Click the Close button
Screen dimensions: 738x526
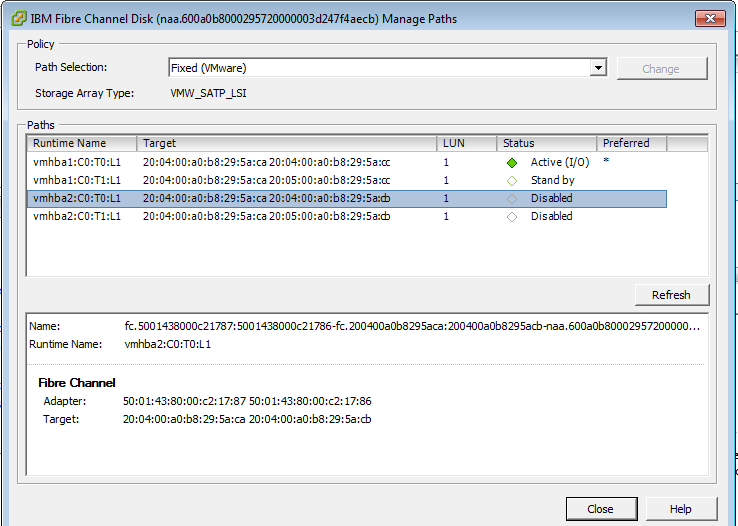pyautogui.click(x=601, y=509)
